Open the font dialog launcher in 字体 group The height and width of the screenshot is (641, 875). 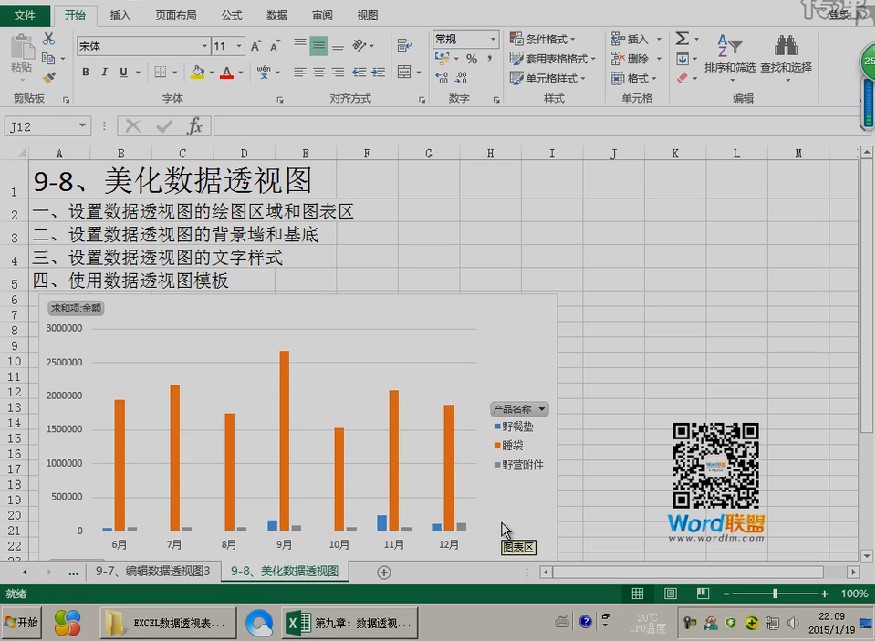(280, 100)
